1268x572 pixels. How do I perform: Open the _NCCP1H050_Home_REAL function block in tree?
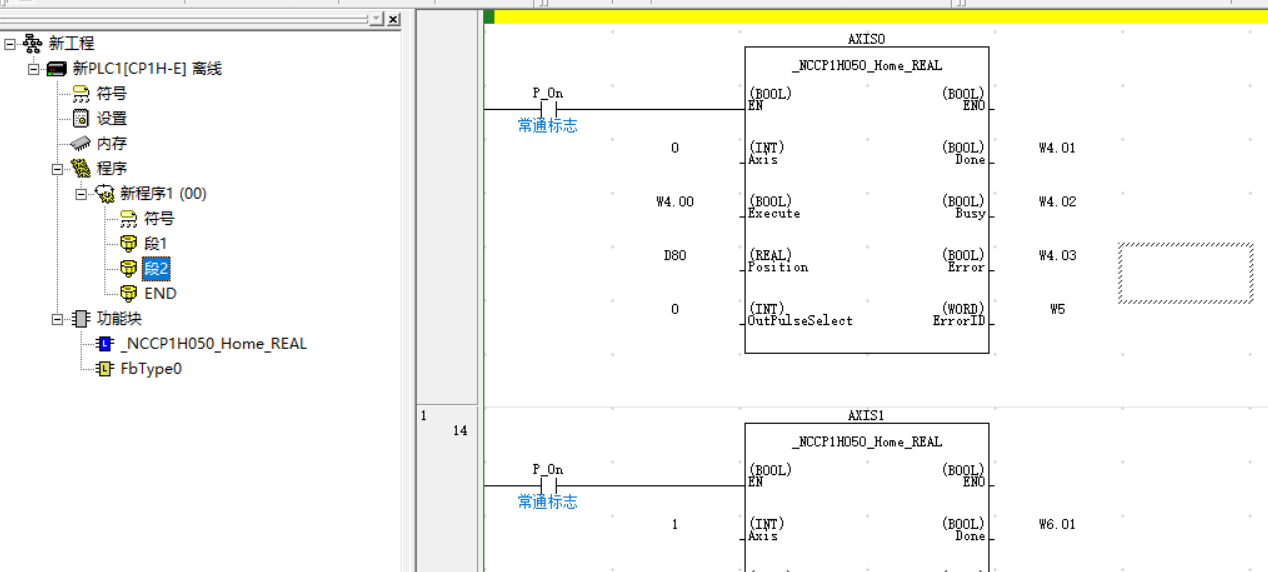click(x=212, y=344)
